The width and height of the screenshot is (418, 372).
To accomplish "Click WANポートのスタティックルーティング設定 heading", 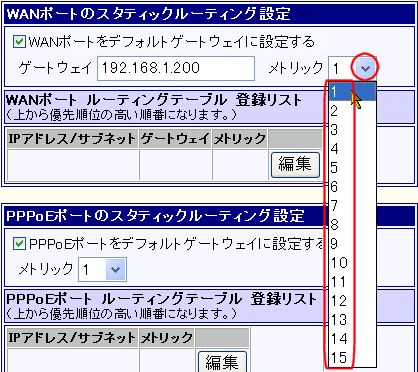I will 149,15.
